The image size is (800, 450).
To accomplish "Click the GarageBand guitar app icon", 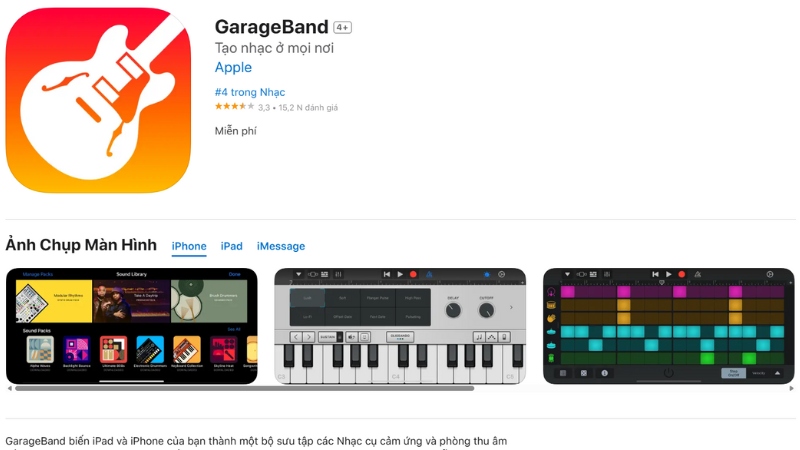I will pyautogui.click(x=98, y=100).
